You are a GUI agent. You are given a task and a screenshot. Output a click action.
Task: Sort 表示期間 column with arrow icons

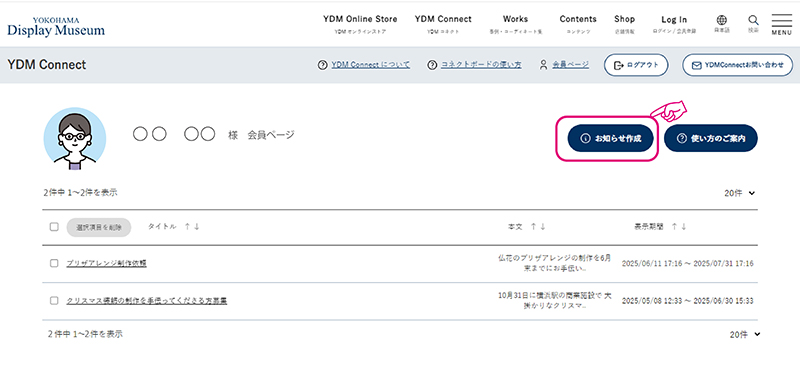pos(679,226)
